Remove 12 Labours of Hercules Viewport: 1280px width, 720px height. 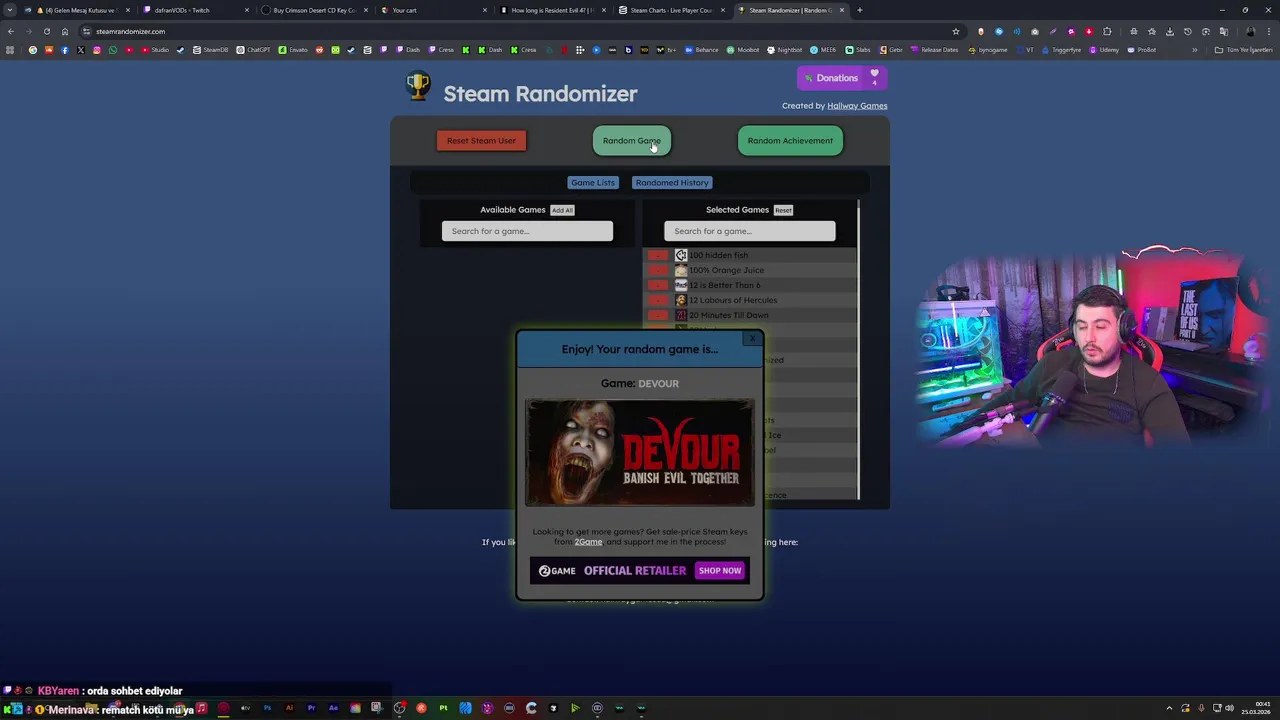[x=657, y=300]
